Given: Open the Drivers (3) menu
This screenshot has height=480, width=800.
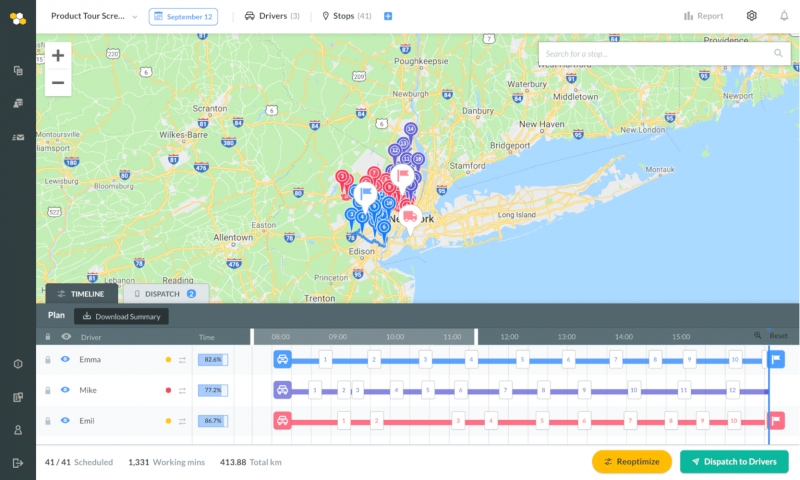Looking at the screenshot, I should click(272, 16).
